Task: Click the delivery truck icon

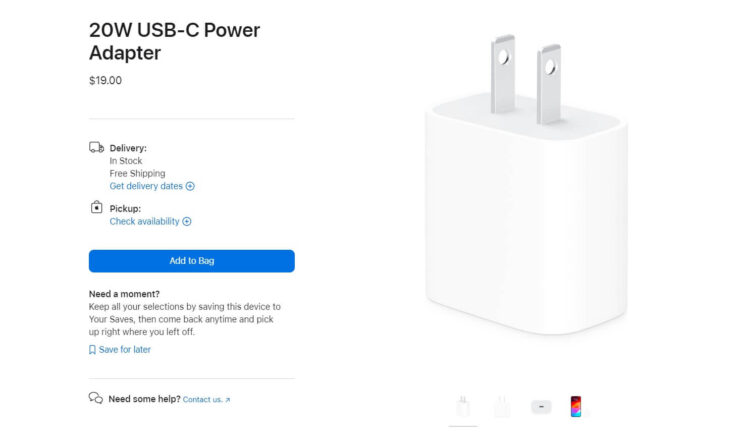Action: [96, 148]
